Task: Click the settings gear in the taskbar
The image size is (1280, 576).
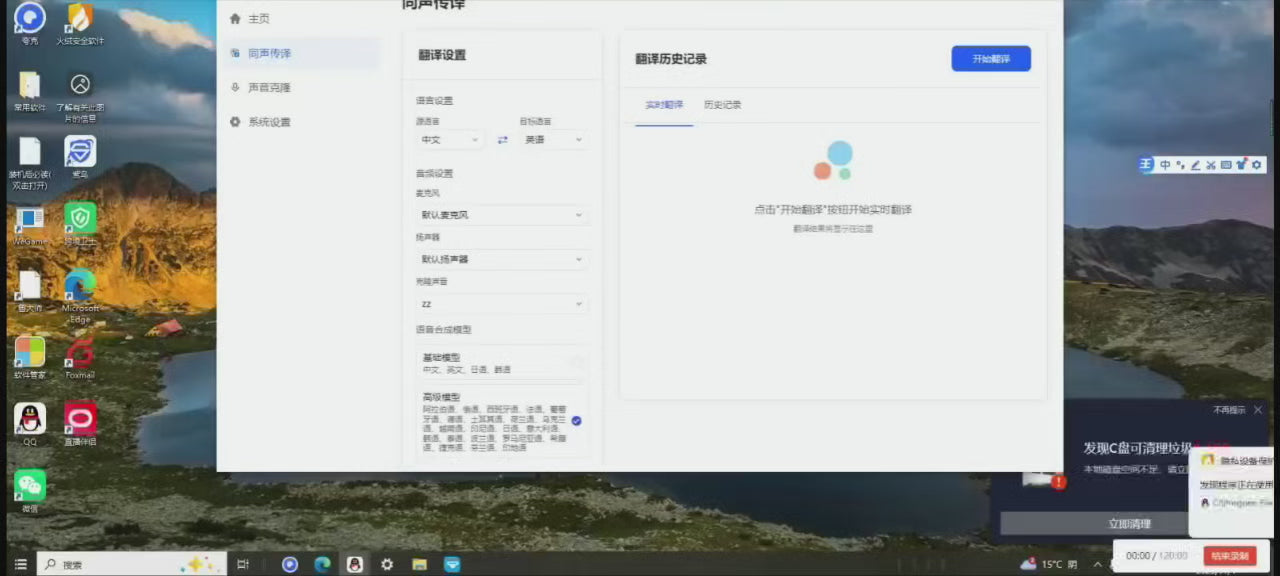Action: click(387, 564)
